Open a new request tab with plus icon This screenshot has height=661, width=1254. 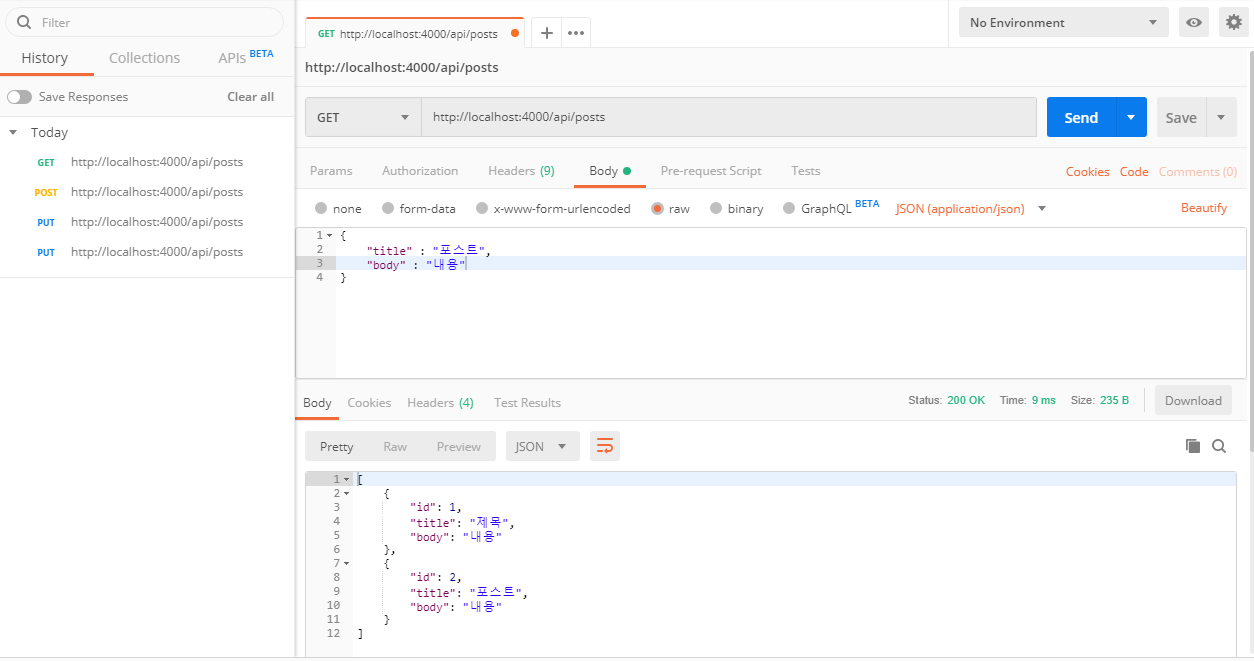(x=547, y=33)
